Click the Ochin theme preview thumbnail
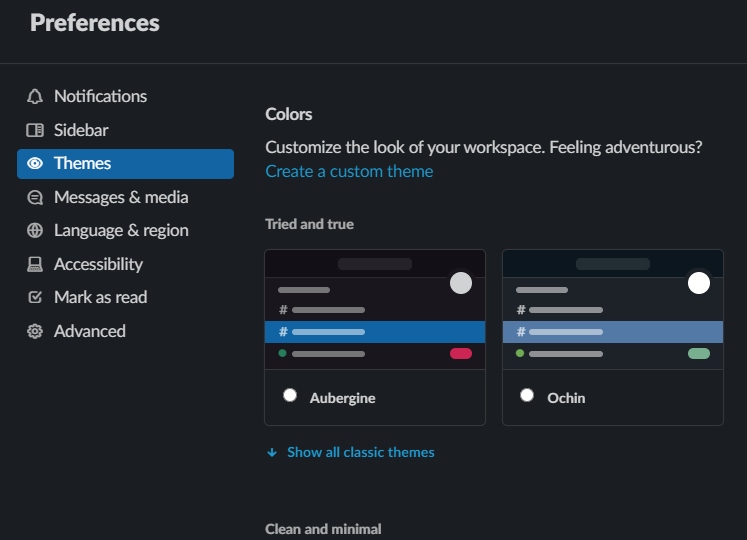This screenshot has width=747, height=540. coord(612,310)
